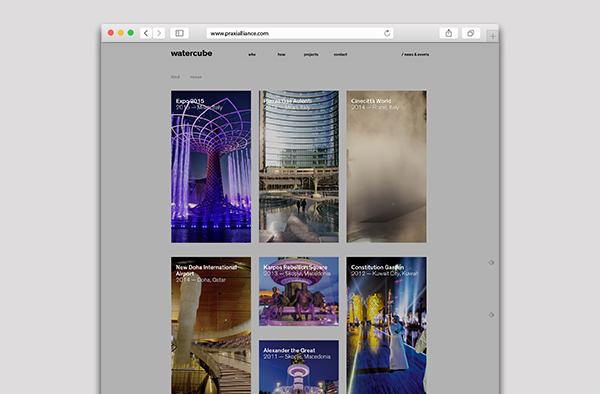Open the Expo 2015 Milan project card
Image resolution: width=600 pixels, height=394 pixels.
(211, 166)
